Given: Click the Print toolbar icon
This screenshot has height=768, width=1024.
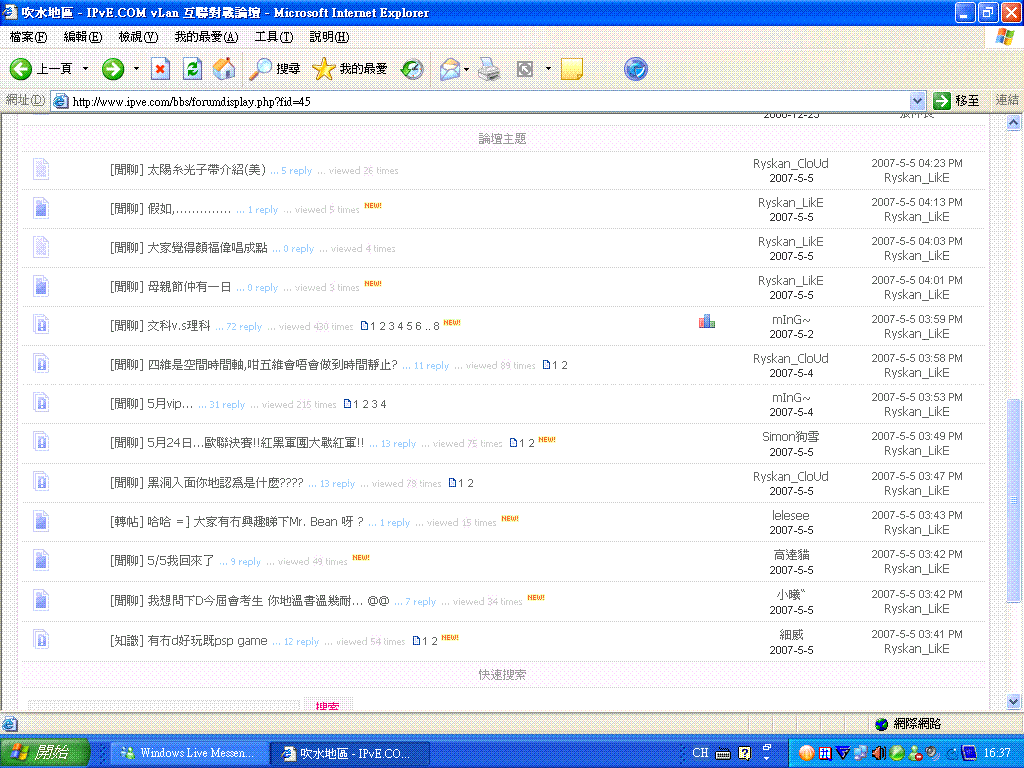Looking at the screenshot, I should click(488, 69).
